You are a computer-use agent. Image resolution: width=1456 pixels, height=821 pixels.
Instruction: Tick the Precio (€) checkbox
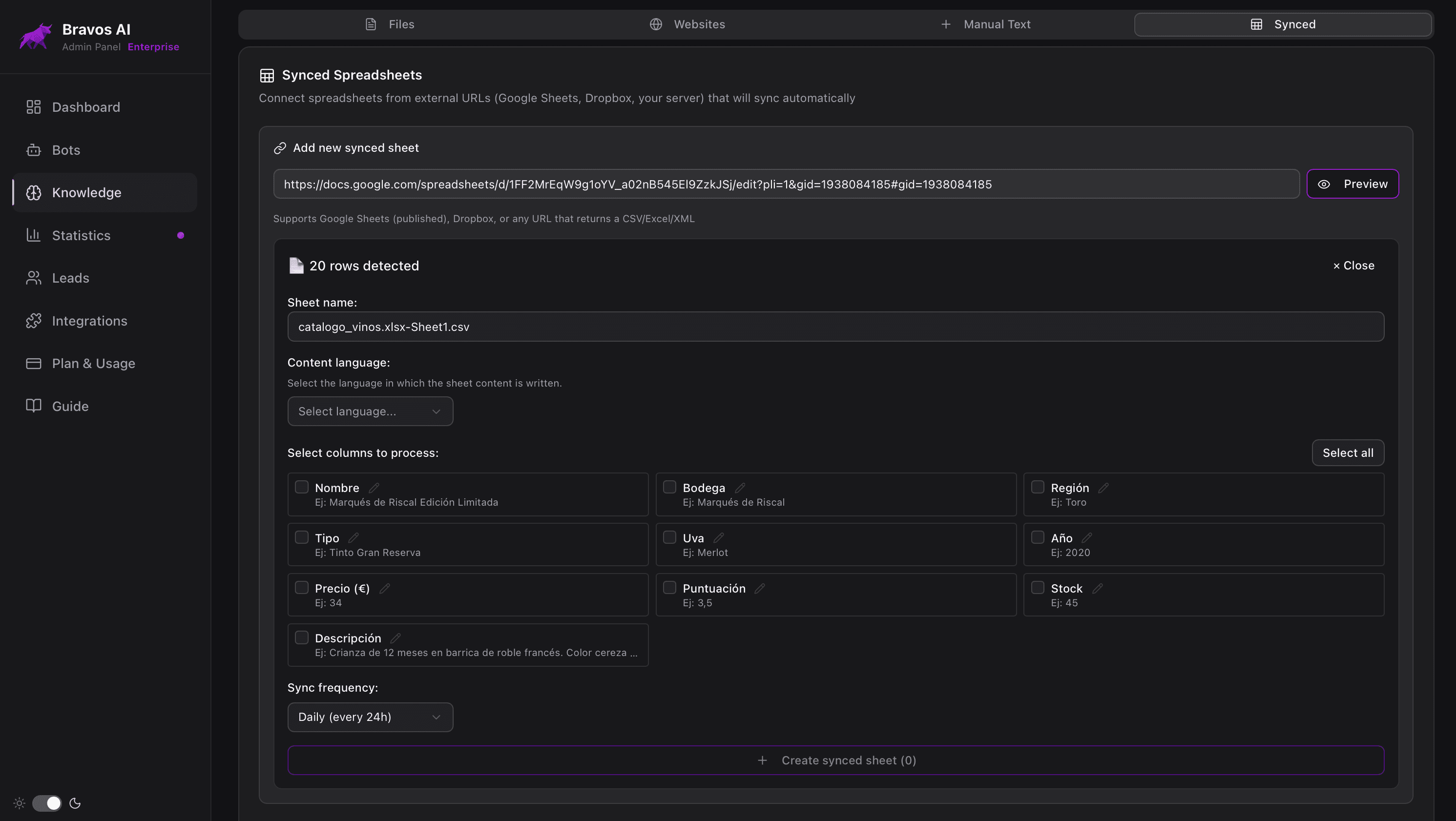302,587
